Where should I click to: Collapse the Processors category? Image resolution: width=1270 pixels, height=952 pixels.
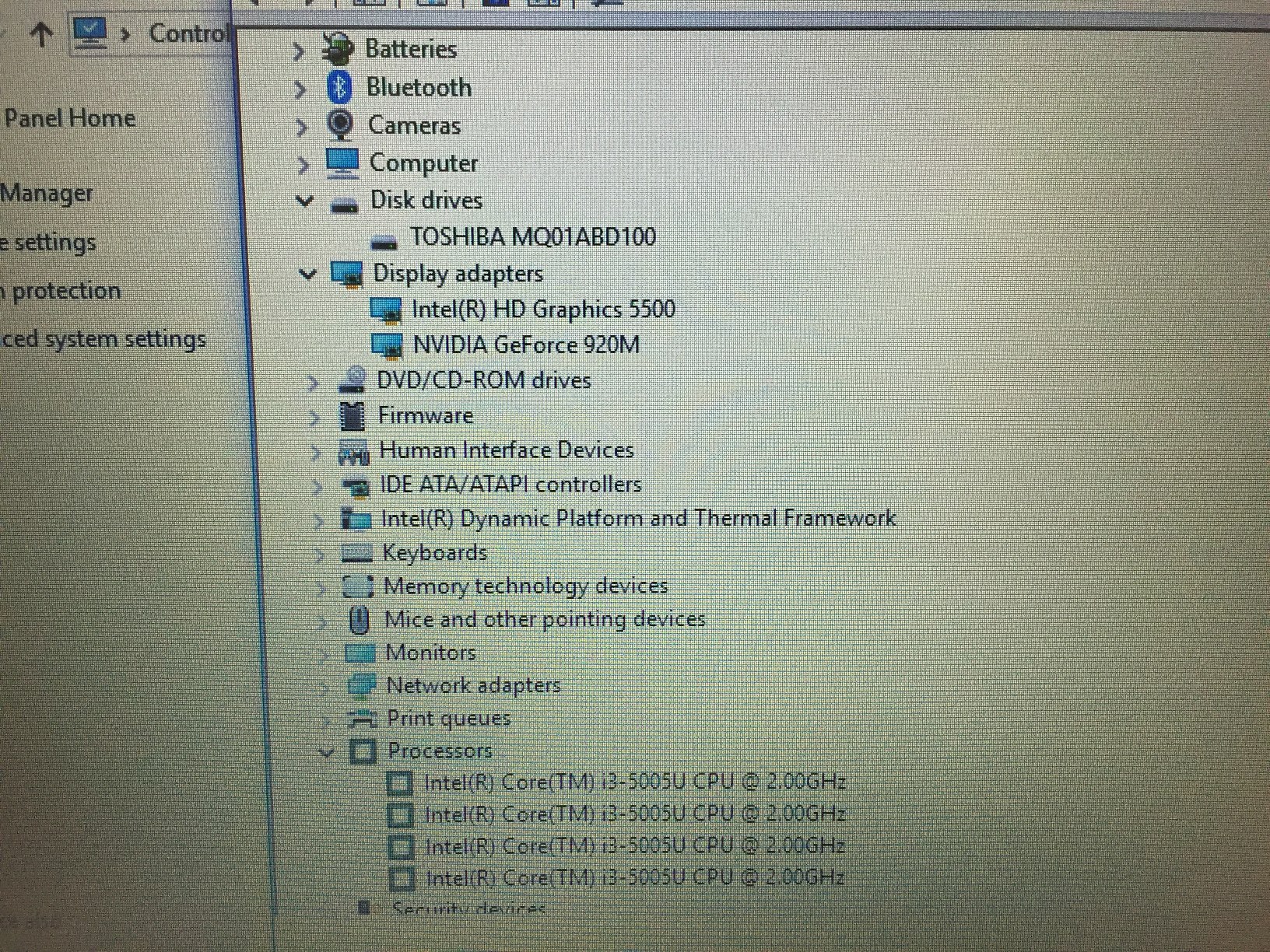pos(327,751)
